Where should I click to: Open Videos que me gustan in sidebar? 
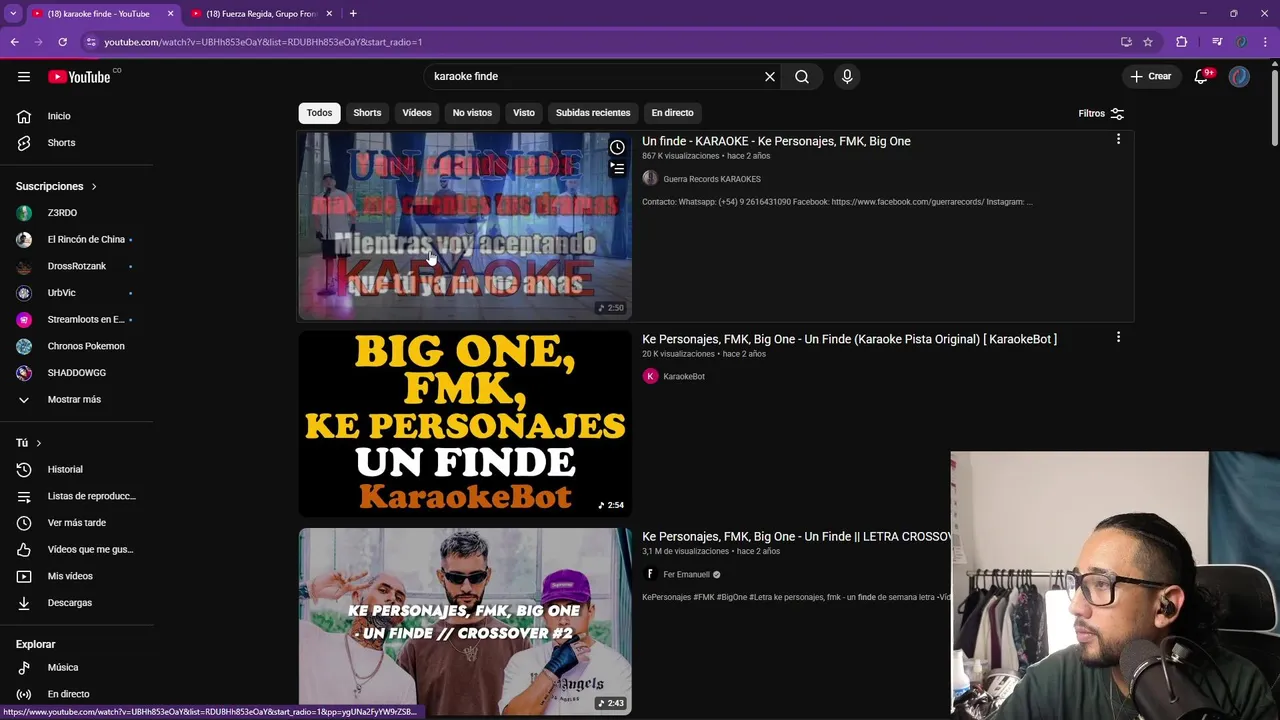click(77, 549)
